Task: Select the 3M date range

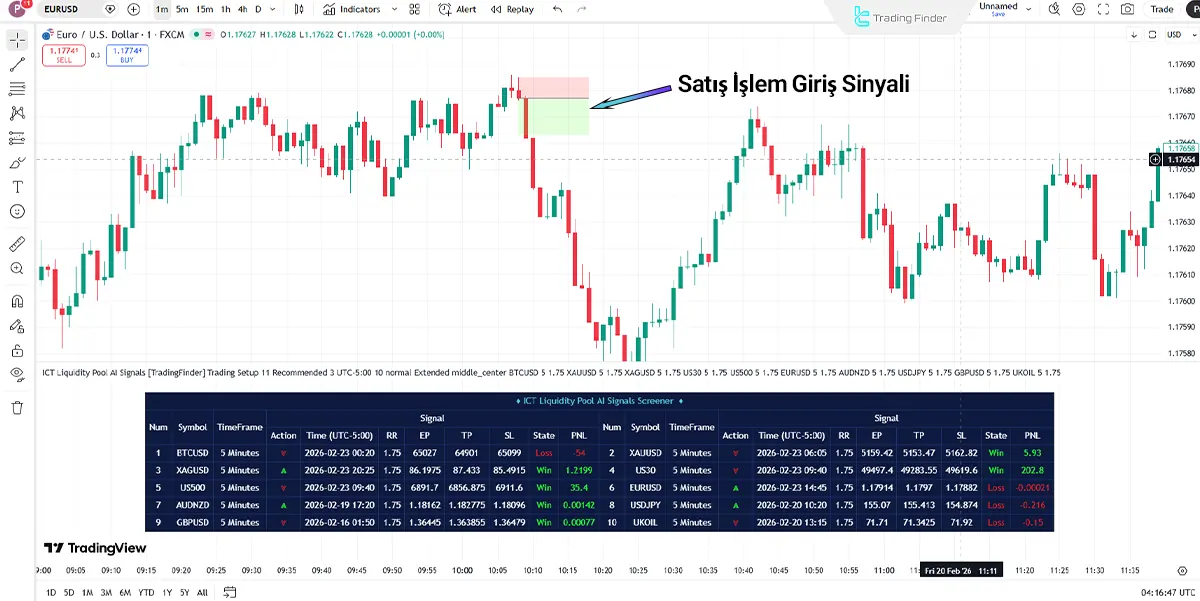Action: [106, 592]
